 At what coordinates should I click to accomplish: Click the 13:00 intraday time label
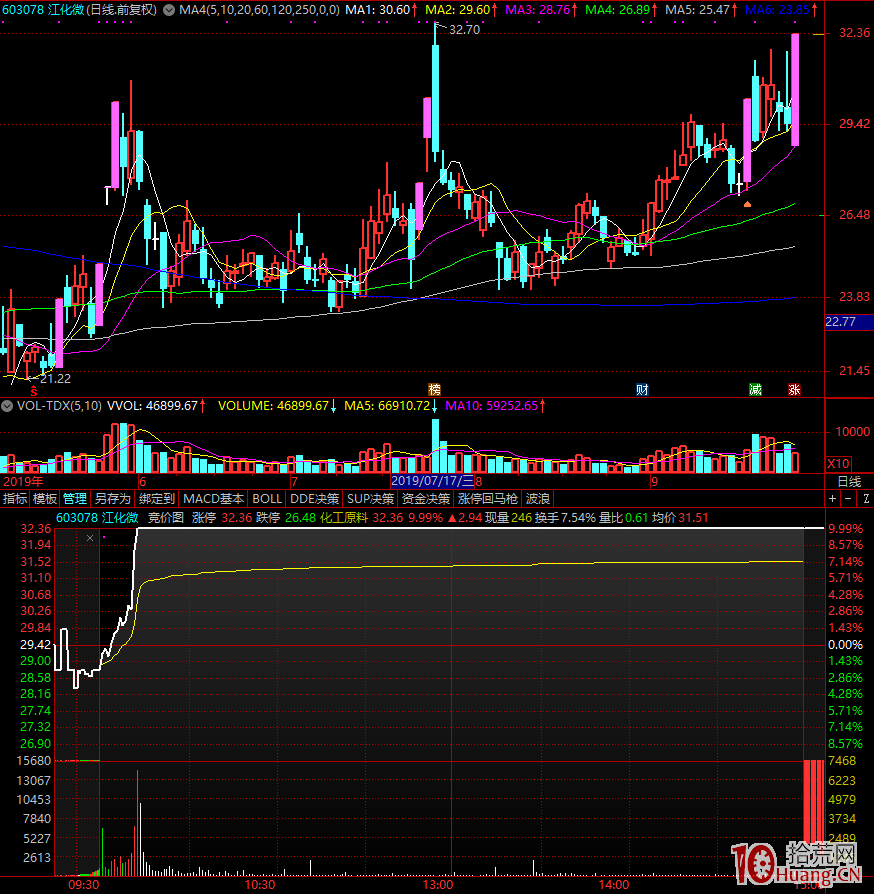pos(438,885)
